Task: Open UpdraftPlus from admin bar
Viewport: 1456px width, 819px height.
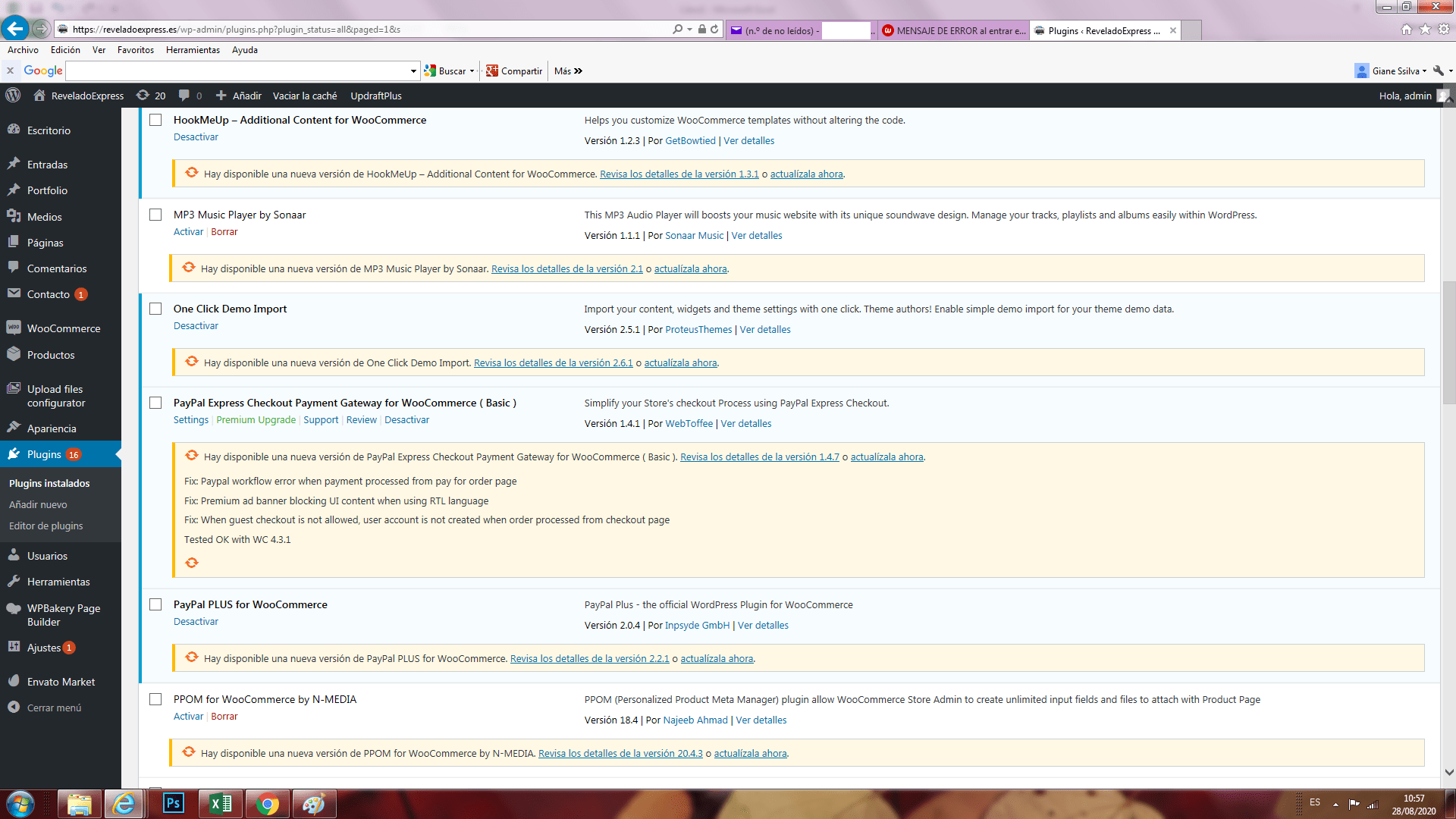Action: (376, 96)
